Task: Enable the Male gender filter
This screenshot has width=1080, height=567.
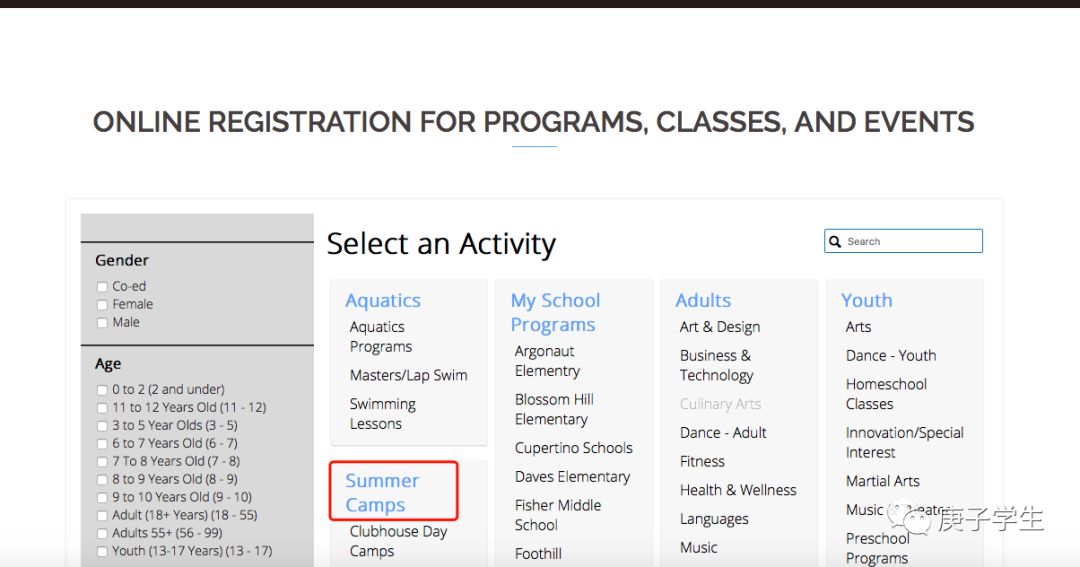Action: point(102,322)
